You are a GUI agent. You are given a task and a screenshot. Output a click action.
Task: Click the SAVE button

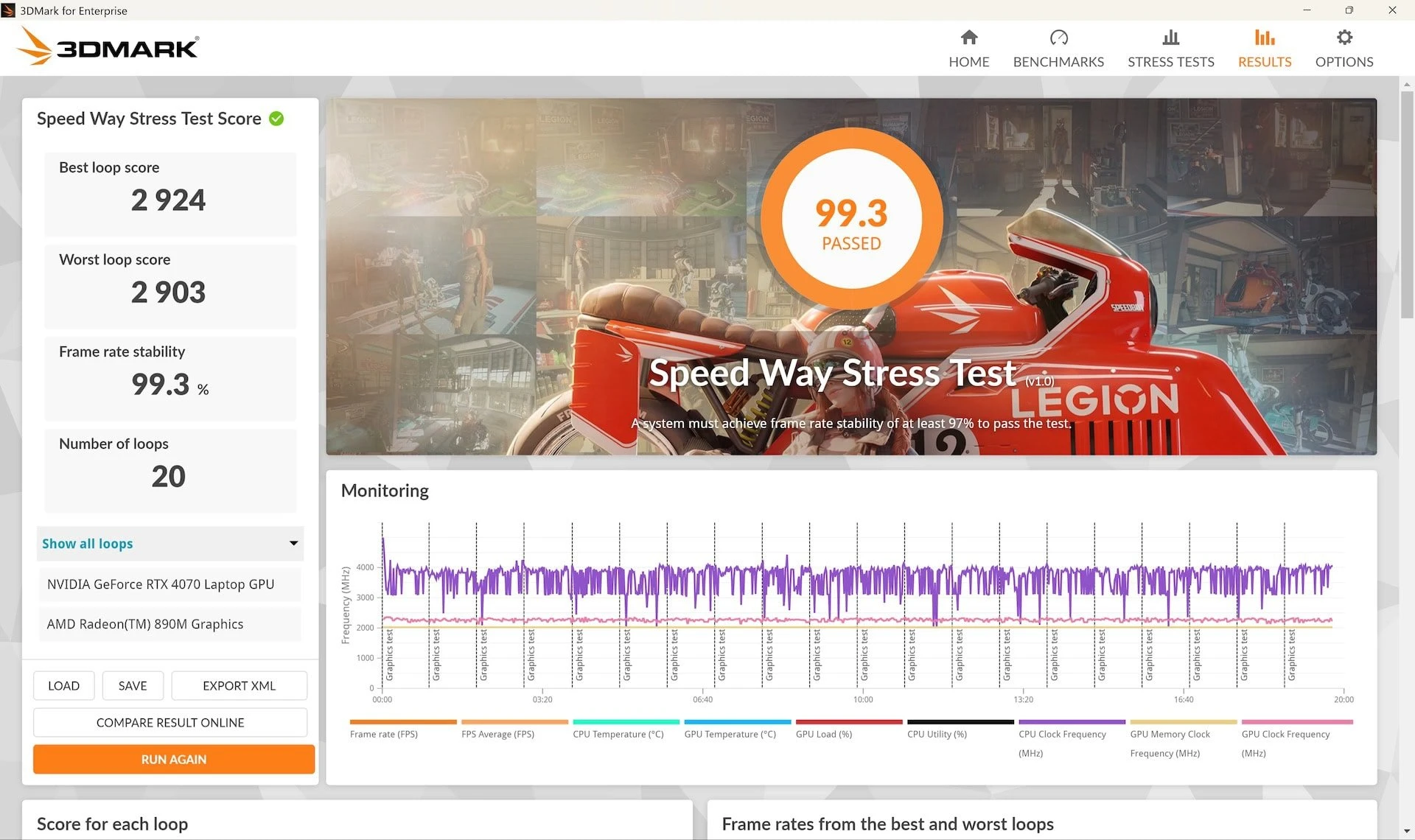(x=133, y=686)
